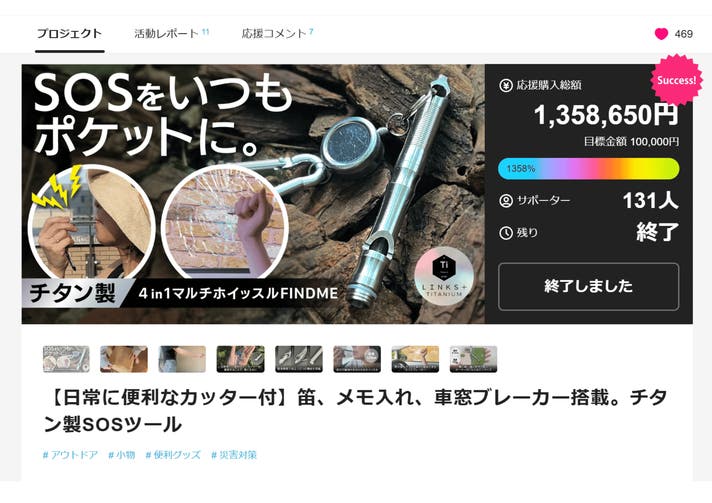Click the 1358% rainbow progress bar
This screenshot has width=712, height=503.
pos(588,169)
